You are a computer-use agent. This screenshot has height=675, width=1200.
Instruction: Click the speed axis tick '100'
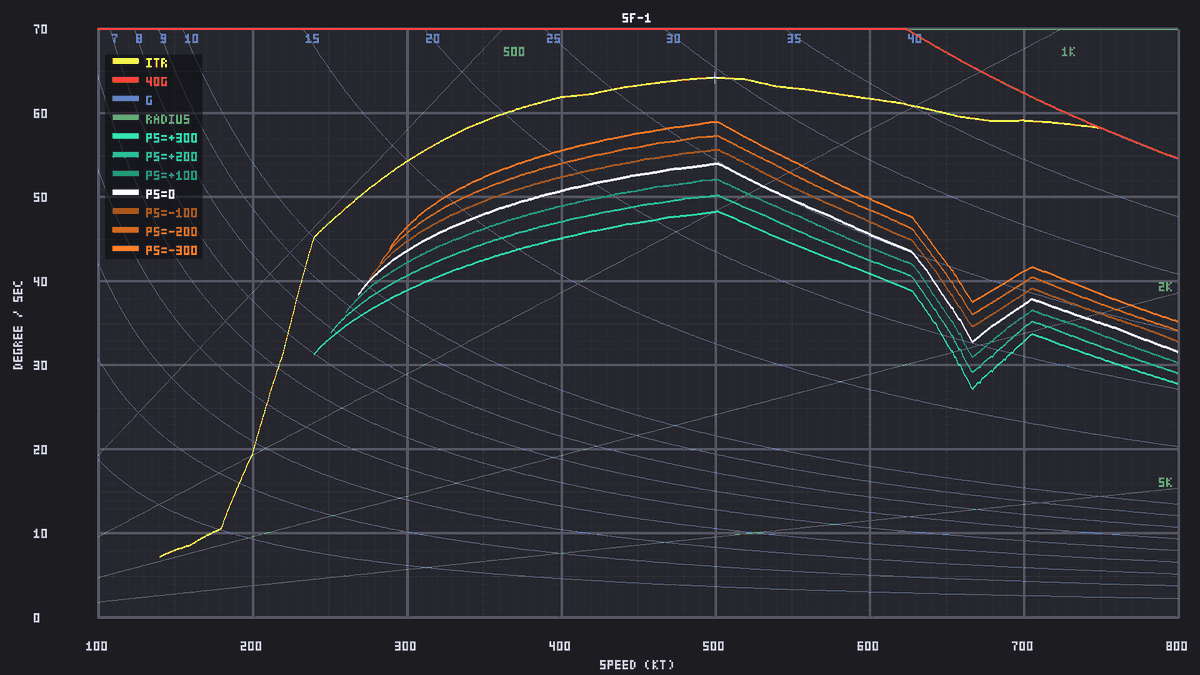point(98,646)
